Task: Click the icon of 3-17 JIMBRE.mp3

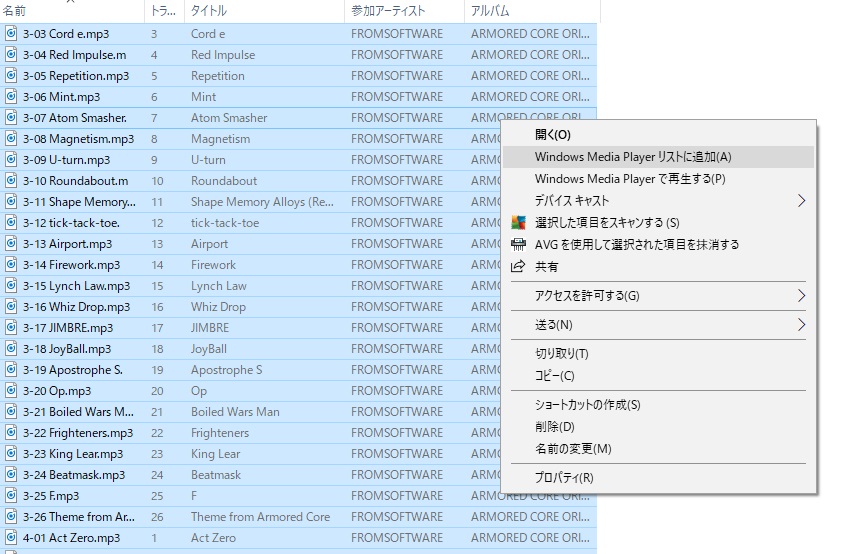Action: click(10, 327)
